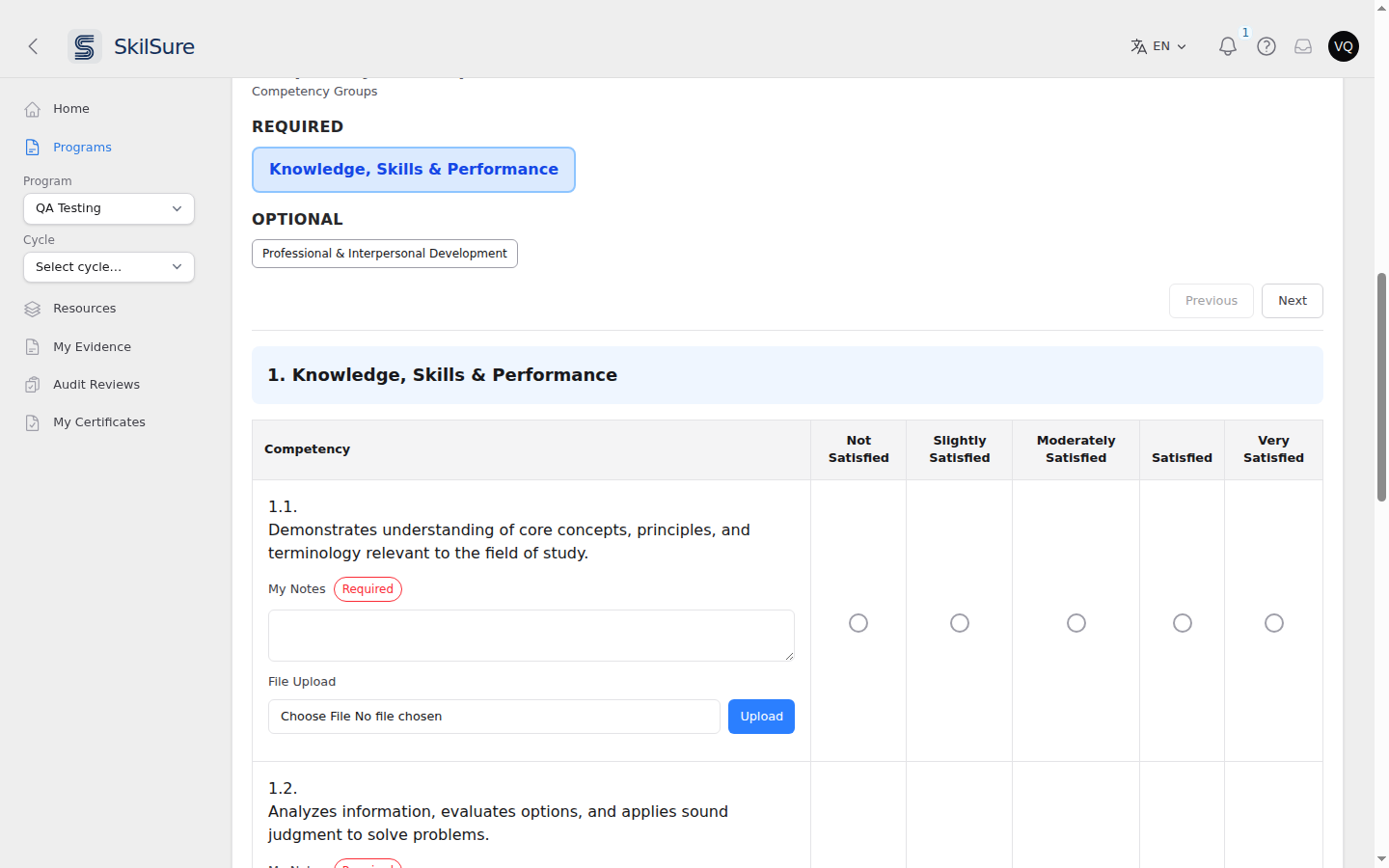Open the help question mark icon
The height and width of the screenshot is (868, 1389).
click(1266, 46)
